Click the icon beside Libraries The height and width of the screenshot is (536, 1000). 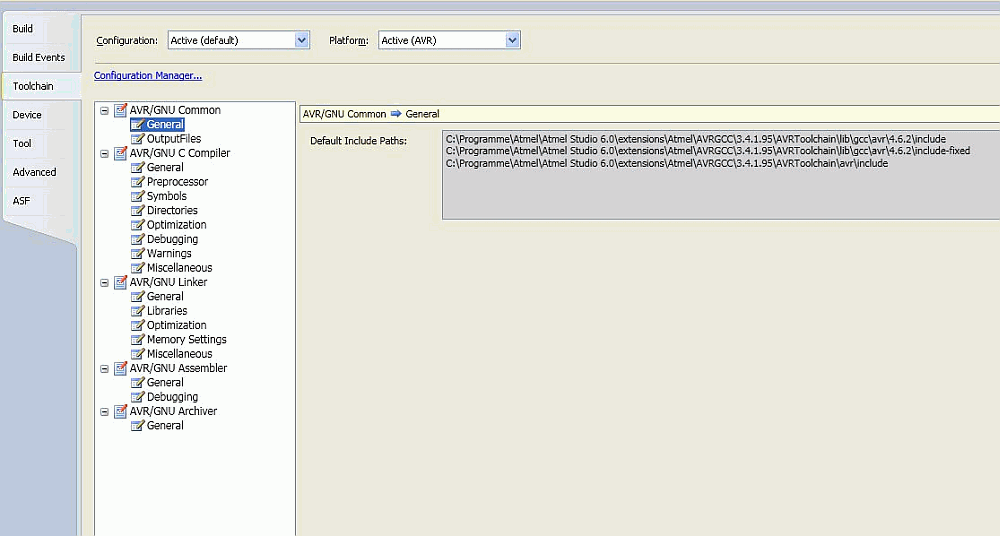pyautogui.click(x=138, y=311)
